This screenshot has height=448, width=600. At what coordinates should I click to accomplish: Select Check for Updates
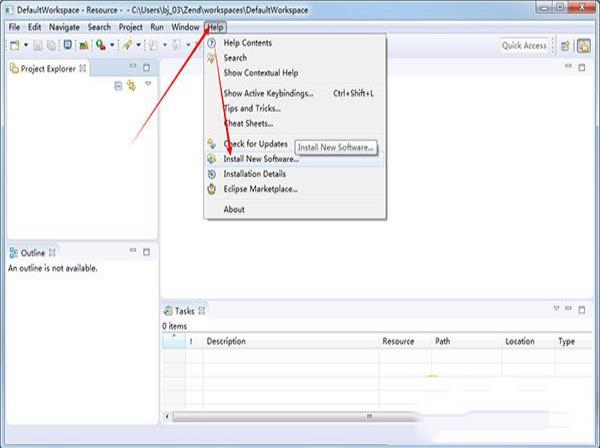pos(255,144)
